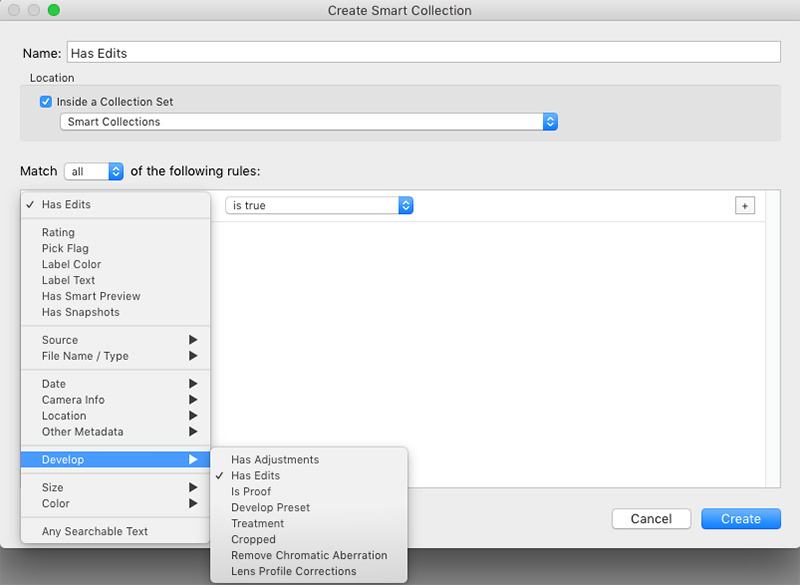Click arrow icon next to Other Metadata
This screenshot has width=800, height=585.
click(193, 431)
